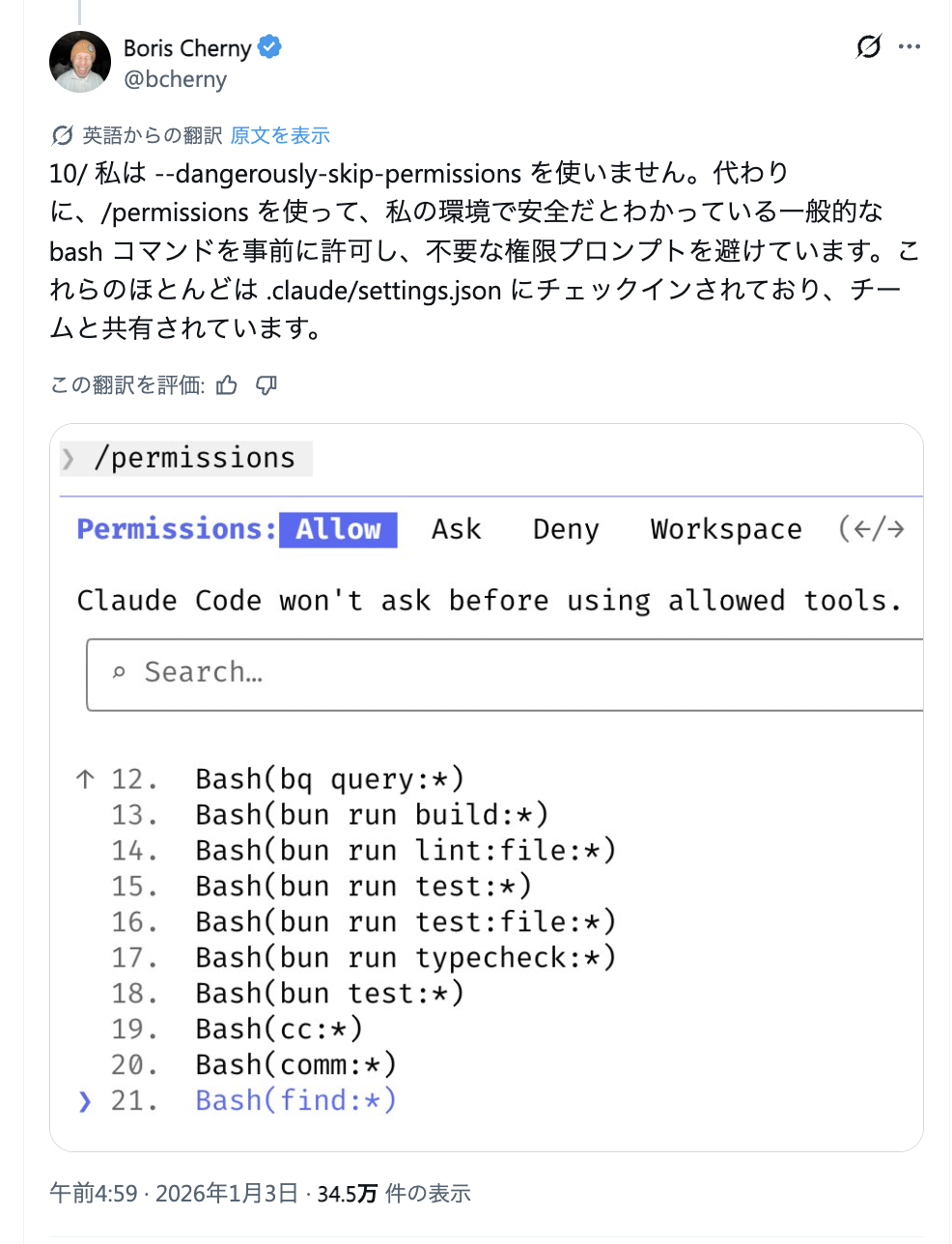This screenshot has width=952, height=1244.
Task: Click the blue verified badge beside Boris Cherny
Action: coord(268,46)
